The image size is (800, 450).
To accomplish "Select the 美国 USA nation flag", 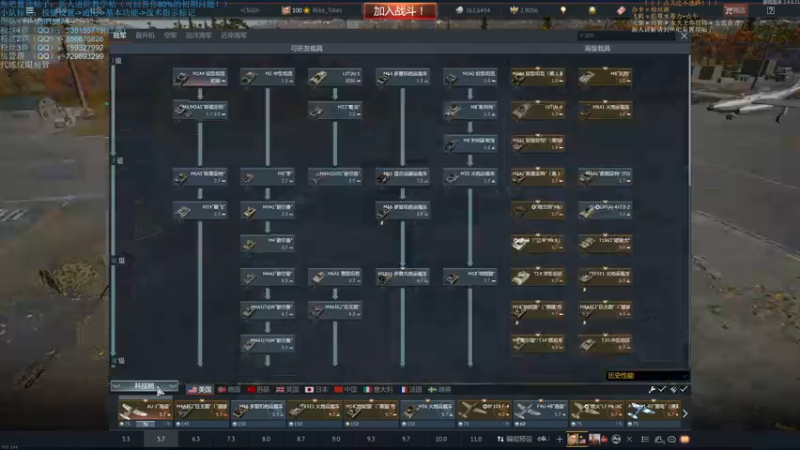I will (199, 389).
